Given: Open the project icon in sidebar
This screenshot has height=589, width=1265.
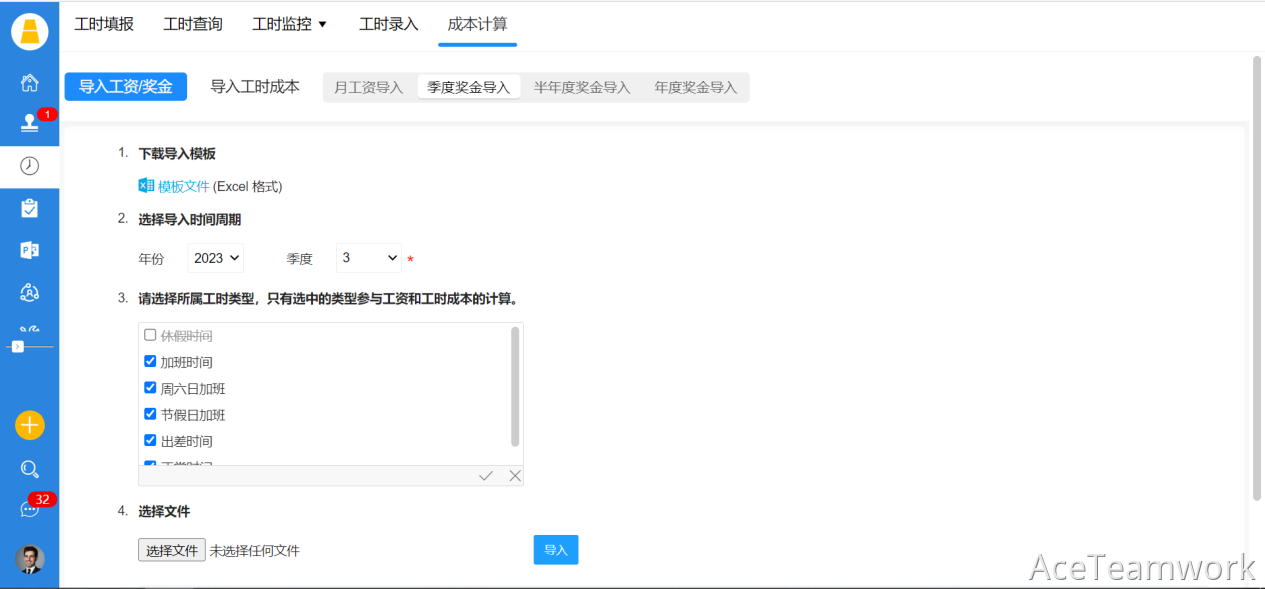Looking at the screenshot, I should coord(30,250).
